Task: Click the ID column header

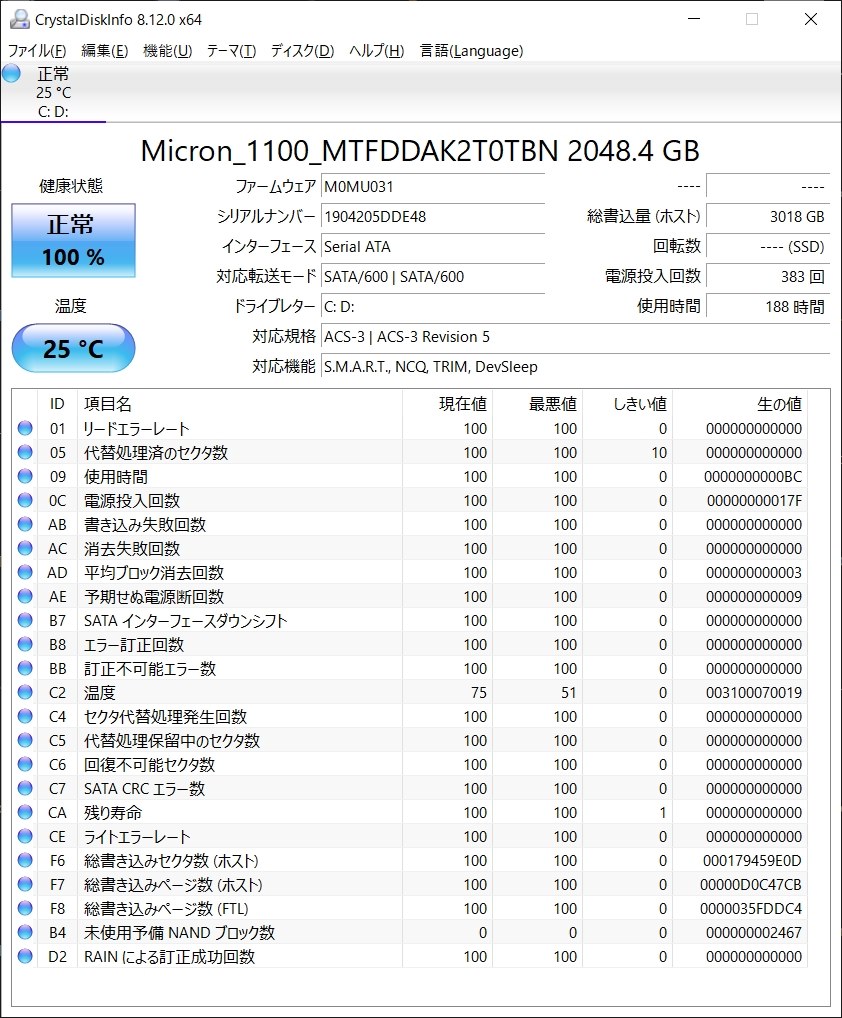Action: [57, 404]
